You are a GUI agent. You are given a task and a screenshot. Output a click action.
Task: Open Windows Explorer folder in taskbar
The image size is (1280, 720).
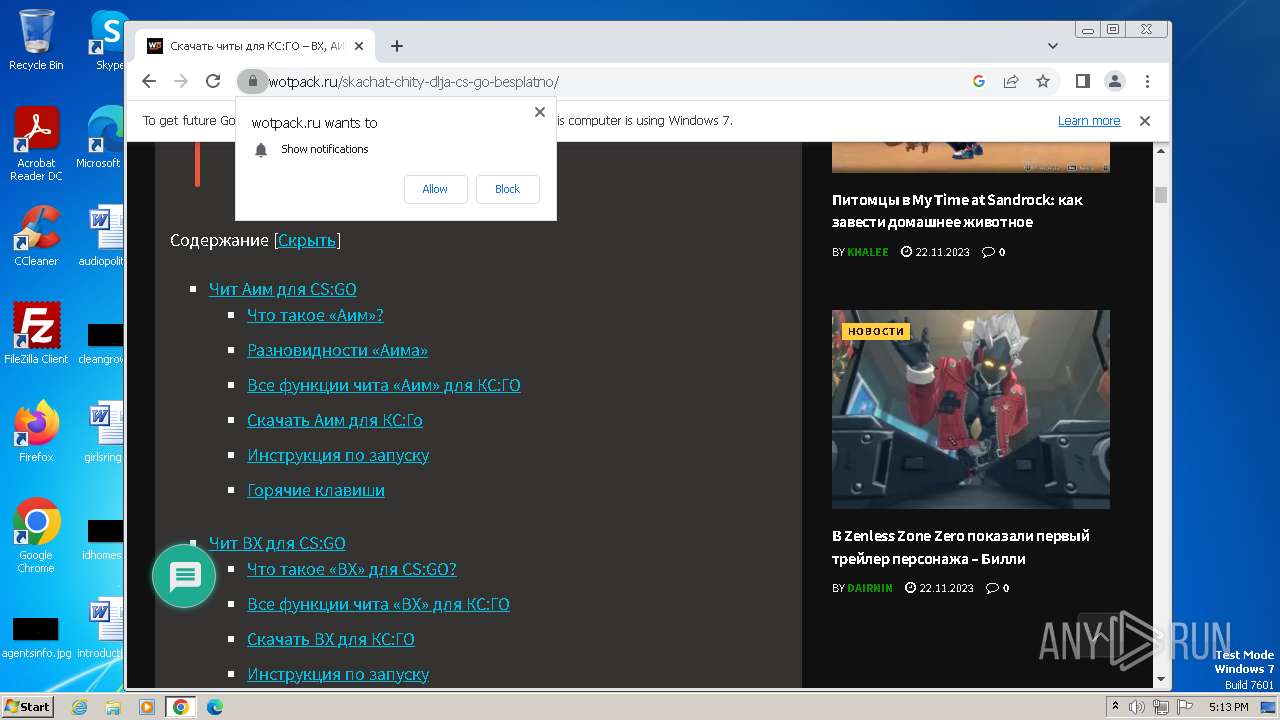pyautogui.click(x=113, y=707)
